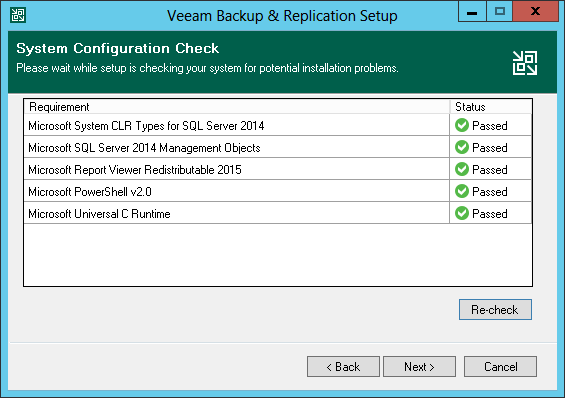Select Microsoft Report Viewer Redistributable 2015 row
This screenshot has width=565, height=398.
click(278, 169)
